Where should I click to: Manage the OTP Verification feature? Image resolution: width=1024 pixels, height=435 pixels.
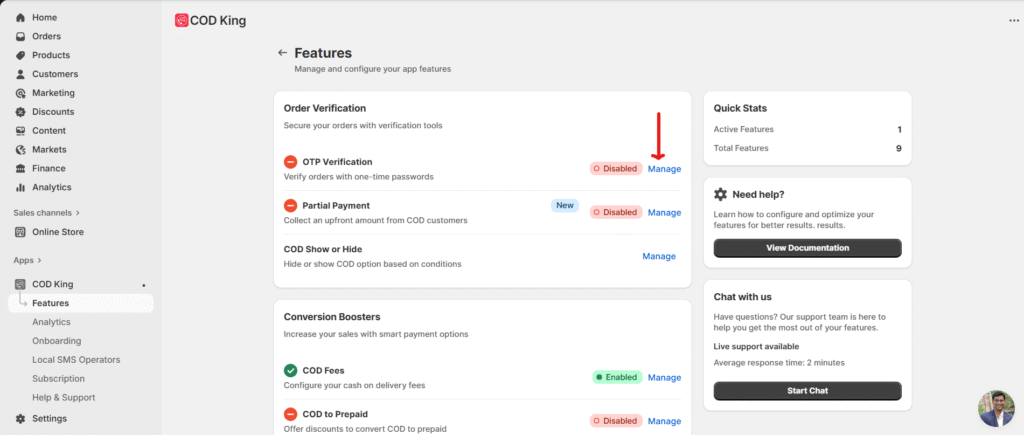(664, 169)
